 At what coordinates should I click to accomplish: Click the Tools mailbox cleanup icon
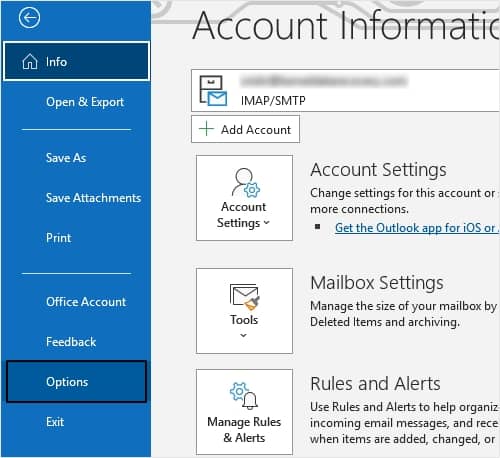pyautogui.click(x=244, y=297)
